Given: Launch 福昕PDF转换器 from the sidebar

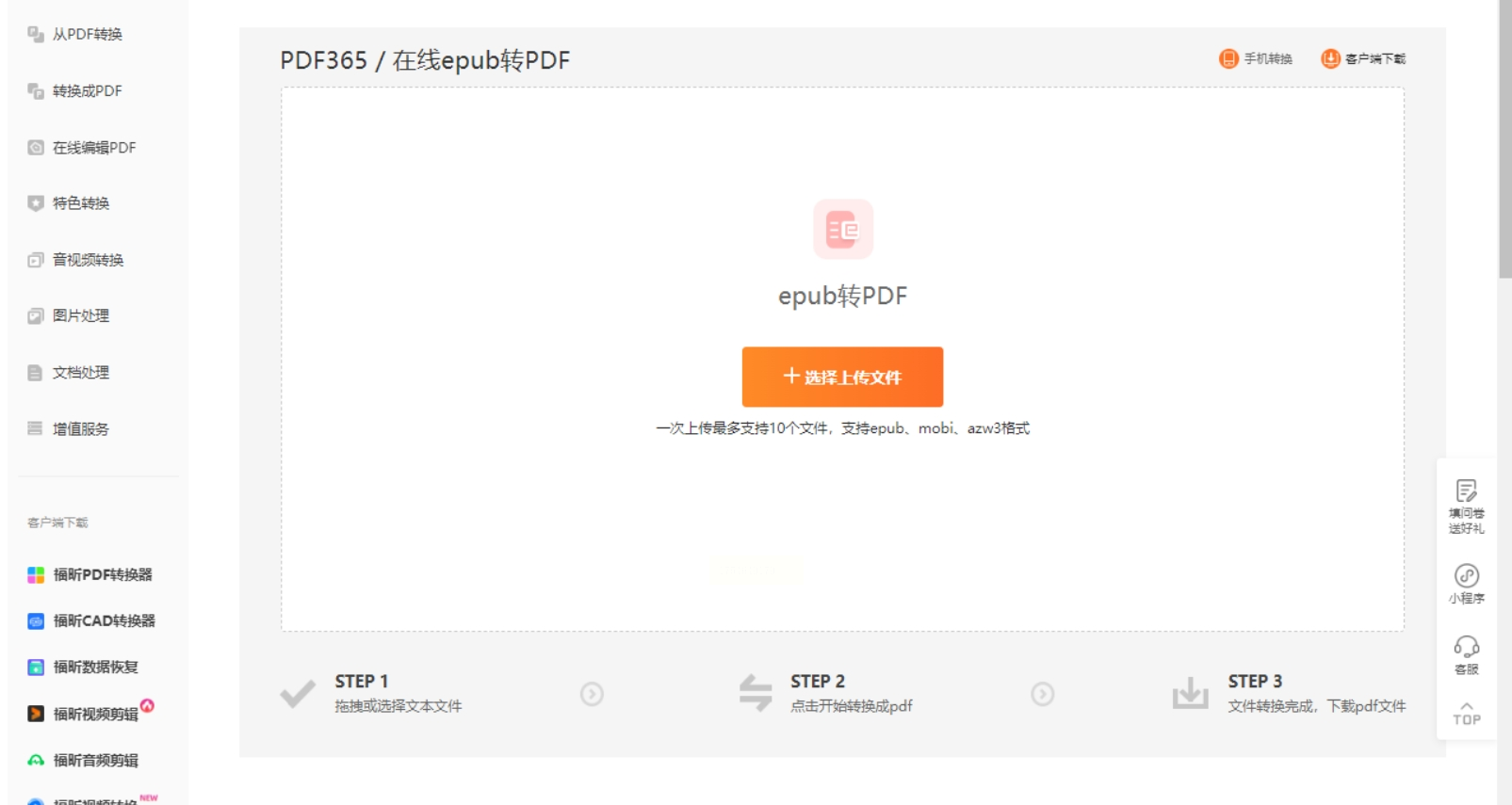Looking at the screenshot, I should [x=89, y=574].
